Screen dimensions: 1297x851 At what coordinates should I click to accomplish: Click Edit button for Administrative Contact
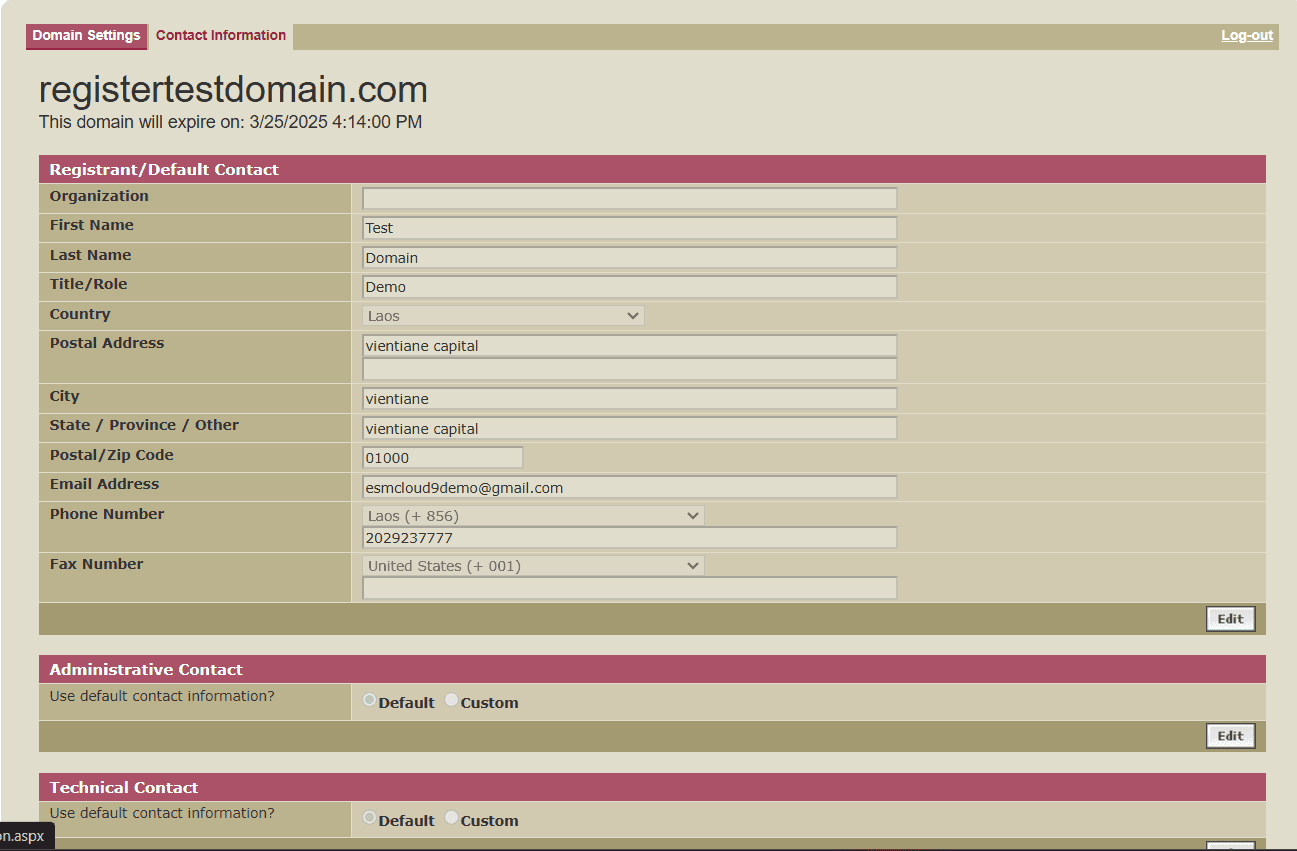coord(1230,736)
